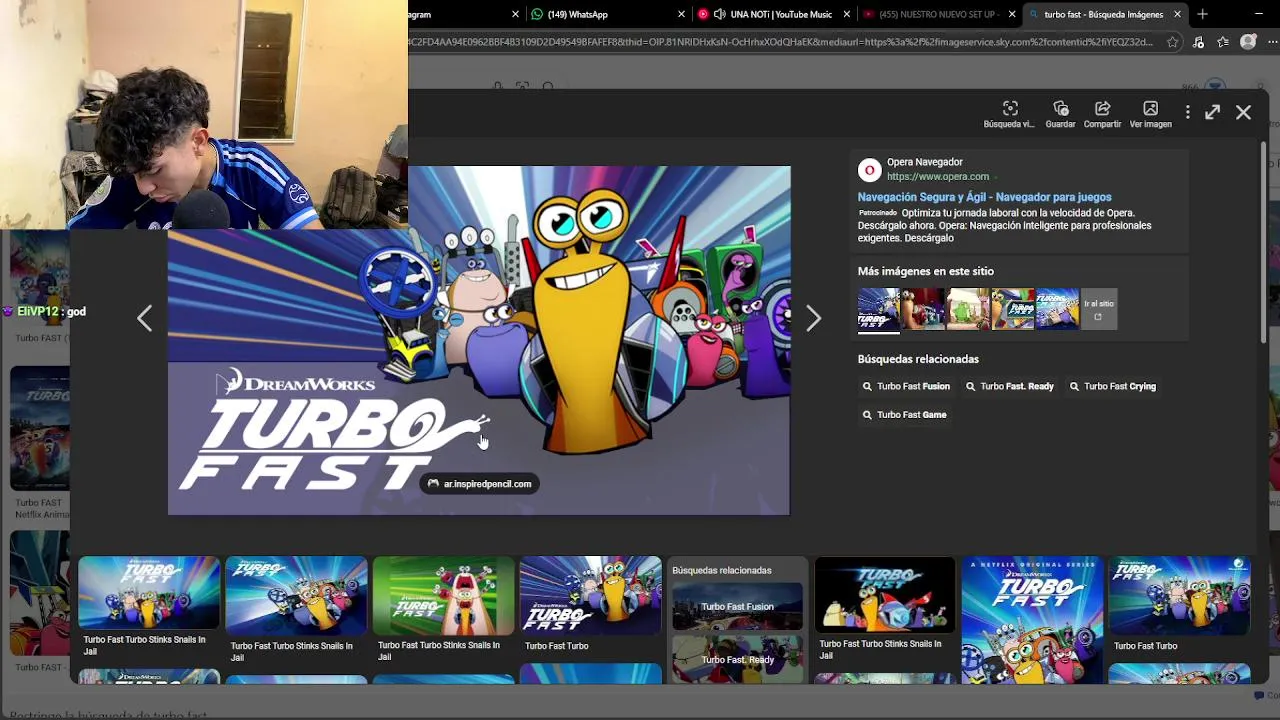This screenshot has width=1280, height=720.
Task: Click Turbo Fast Turbo caption beside Netflix thumbnail
Action: pos(1145,646)
